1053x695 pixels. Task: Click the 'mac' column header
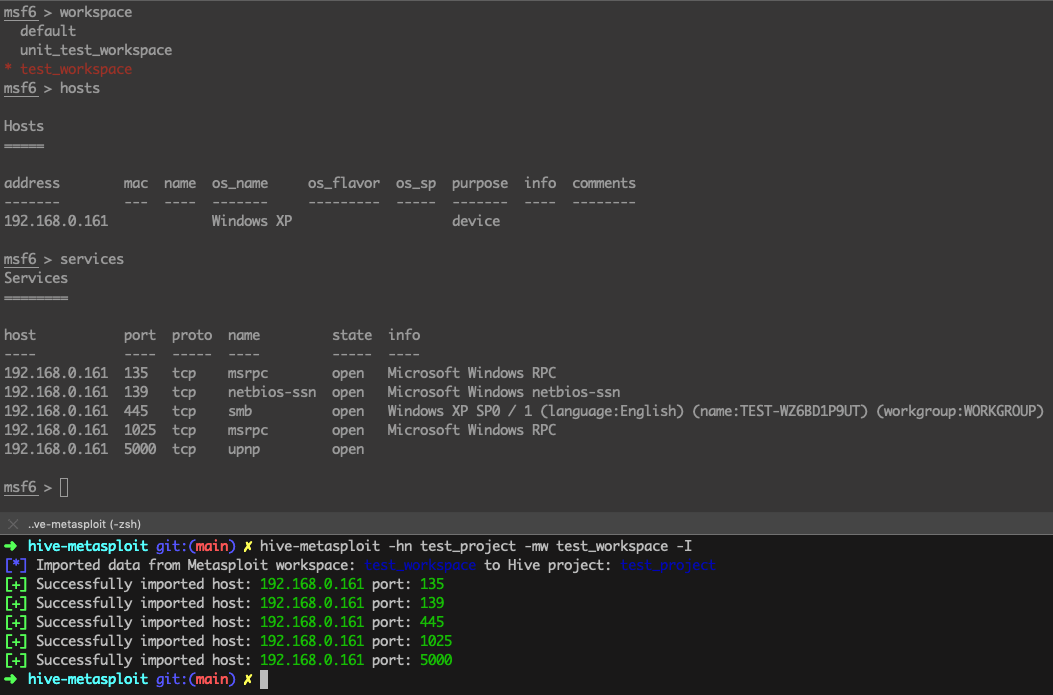pyautogui.click(x=136, y=183)
